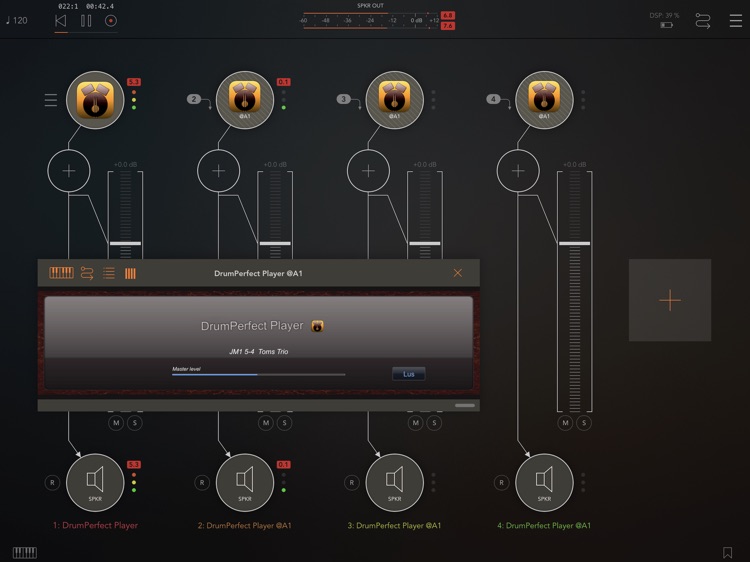This screenshot has height=562, width=750.
Task: Click the Master level slider in plugin
Action: point(258,375)
